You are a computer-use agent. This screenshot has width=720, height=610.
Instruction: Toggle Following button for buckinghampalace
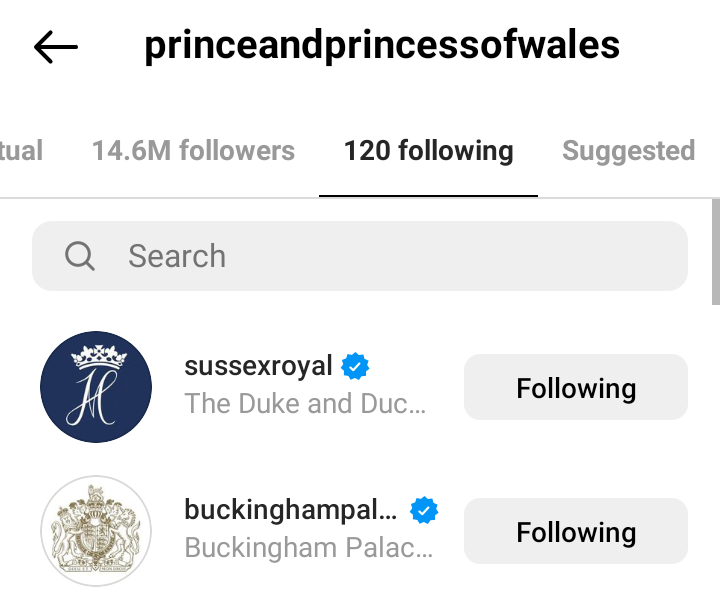576,532
